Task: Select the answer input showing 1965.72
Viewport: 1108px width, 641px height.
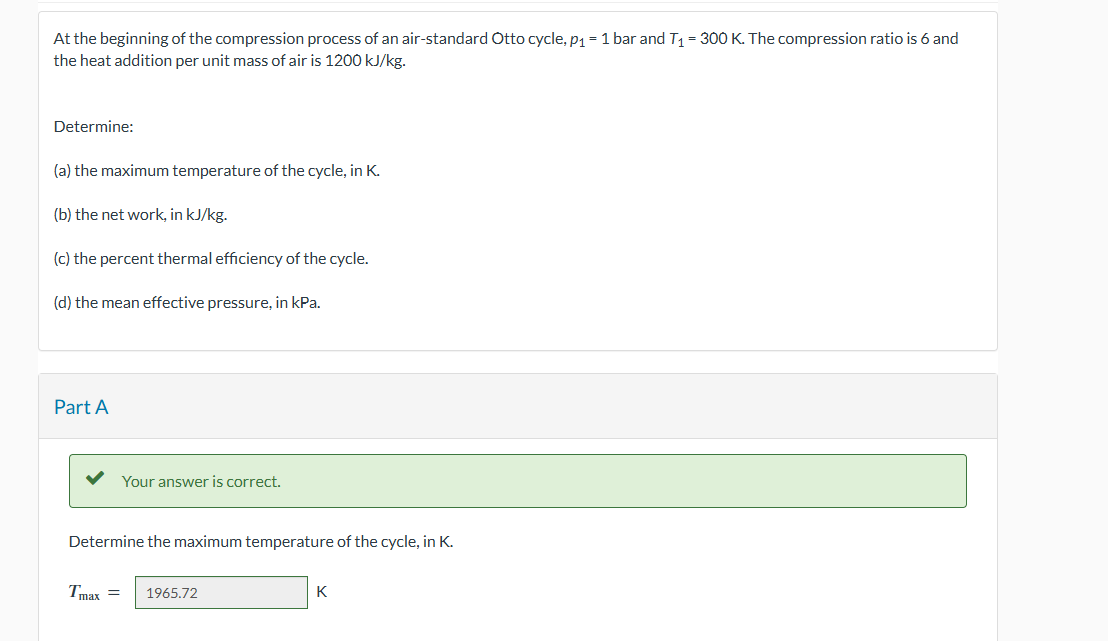Action: [x=221, y=592]
